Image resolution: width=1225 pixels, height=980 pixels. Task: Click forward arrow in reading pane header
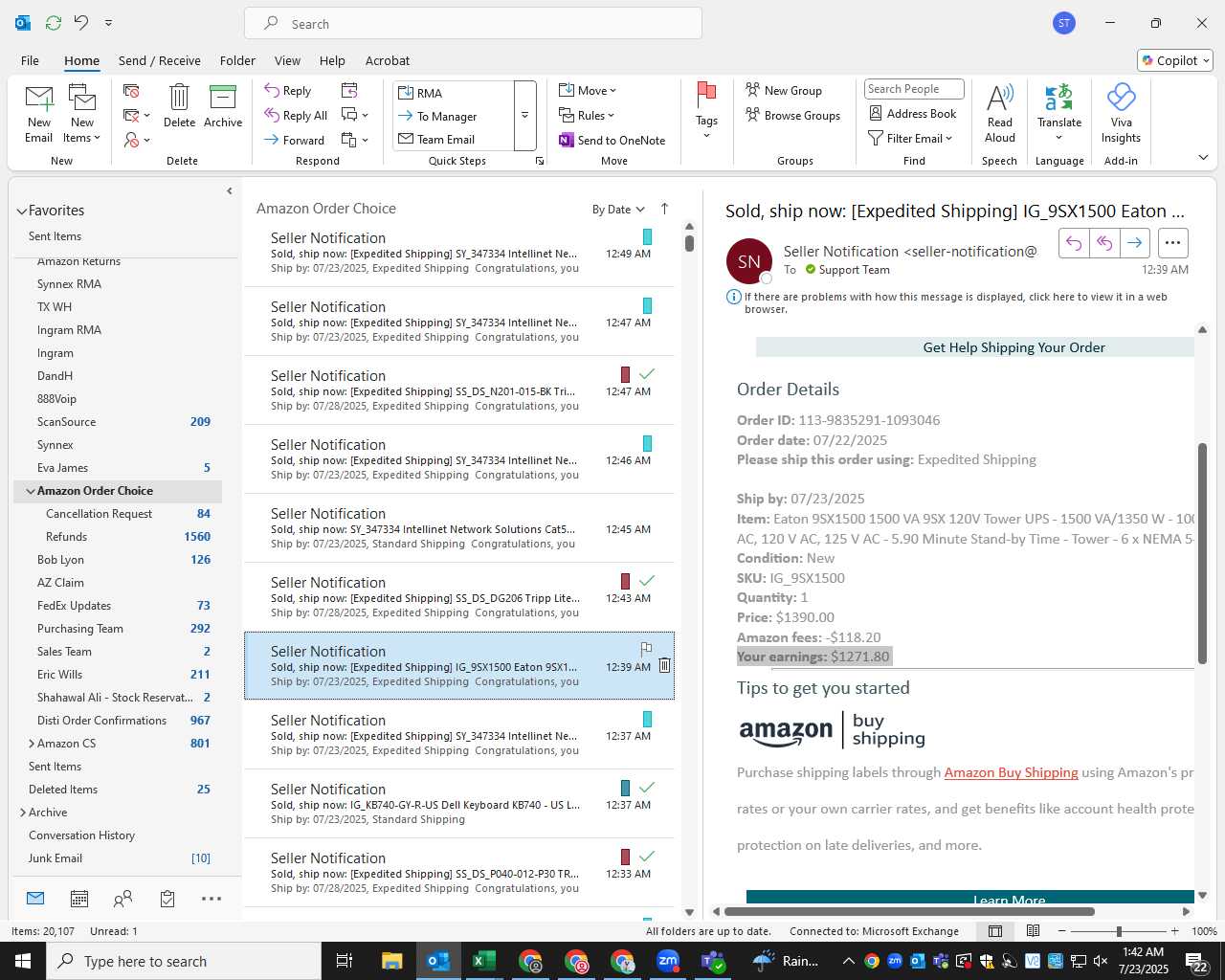[1134, 243]
